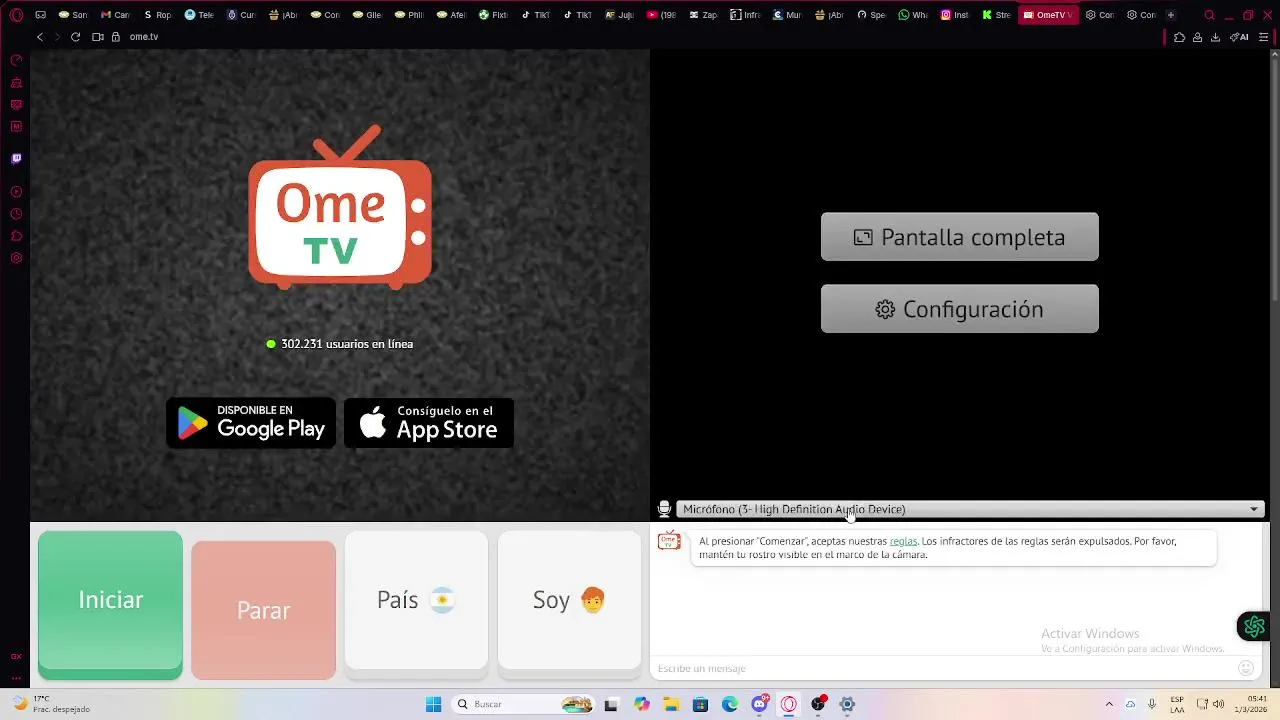The image size is (1280, 720).
Task: Click the Parar button
Action: 263,610
